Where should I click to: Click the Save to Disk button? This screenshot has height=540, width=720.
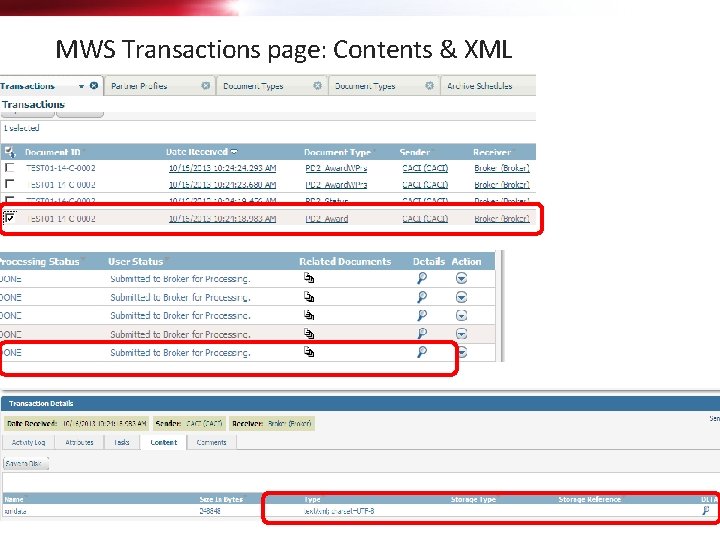25,463
